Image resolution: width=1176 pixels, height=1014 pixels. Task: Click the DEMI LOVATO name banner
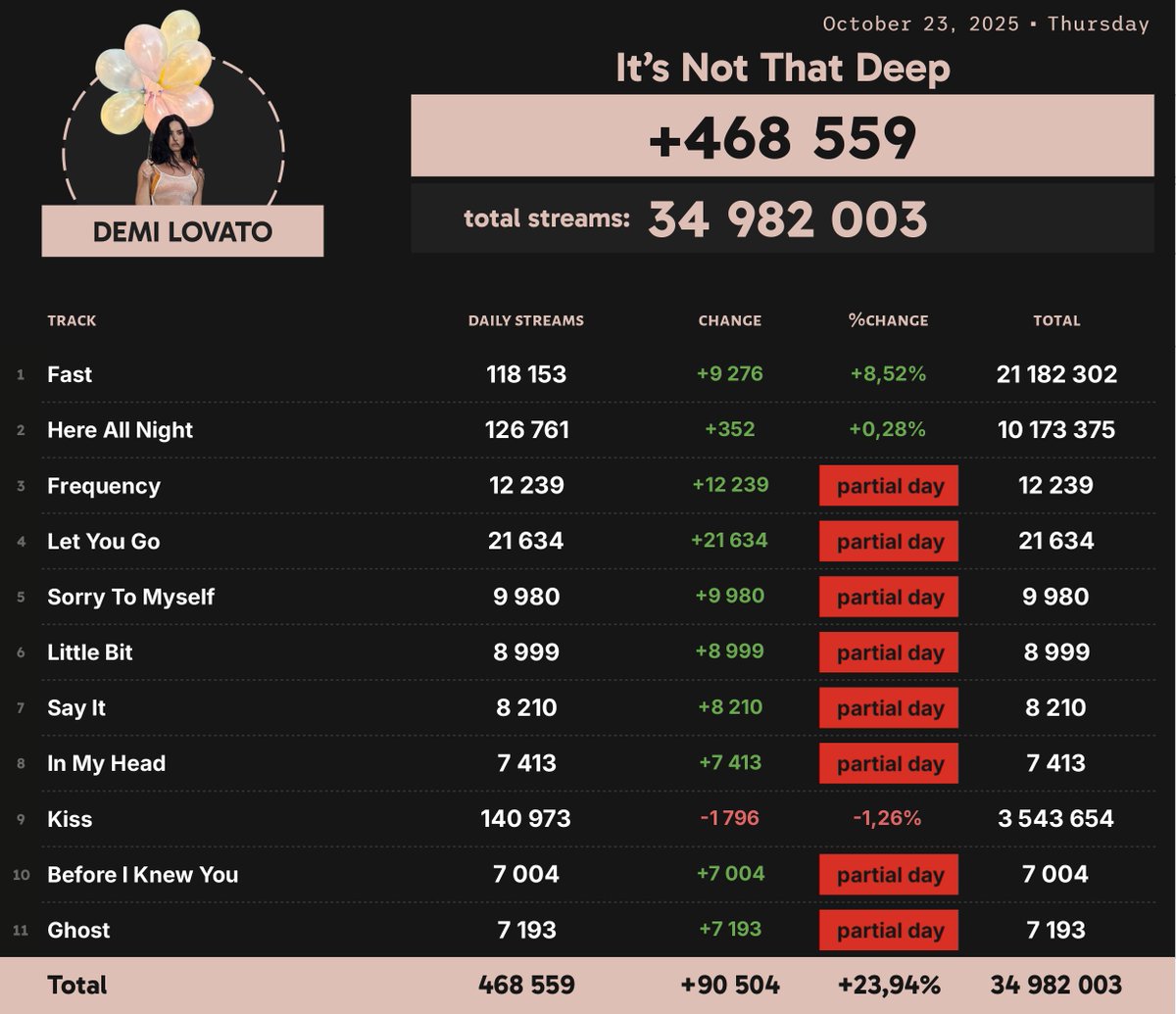tap(182, 231)
